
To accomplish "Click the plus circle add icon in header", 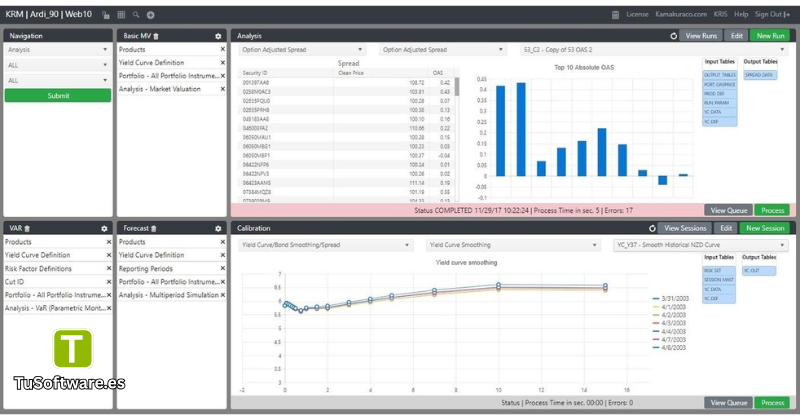I will click(x=151, y=15).
